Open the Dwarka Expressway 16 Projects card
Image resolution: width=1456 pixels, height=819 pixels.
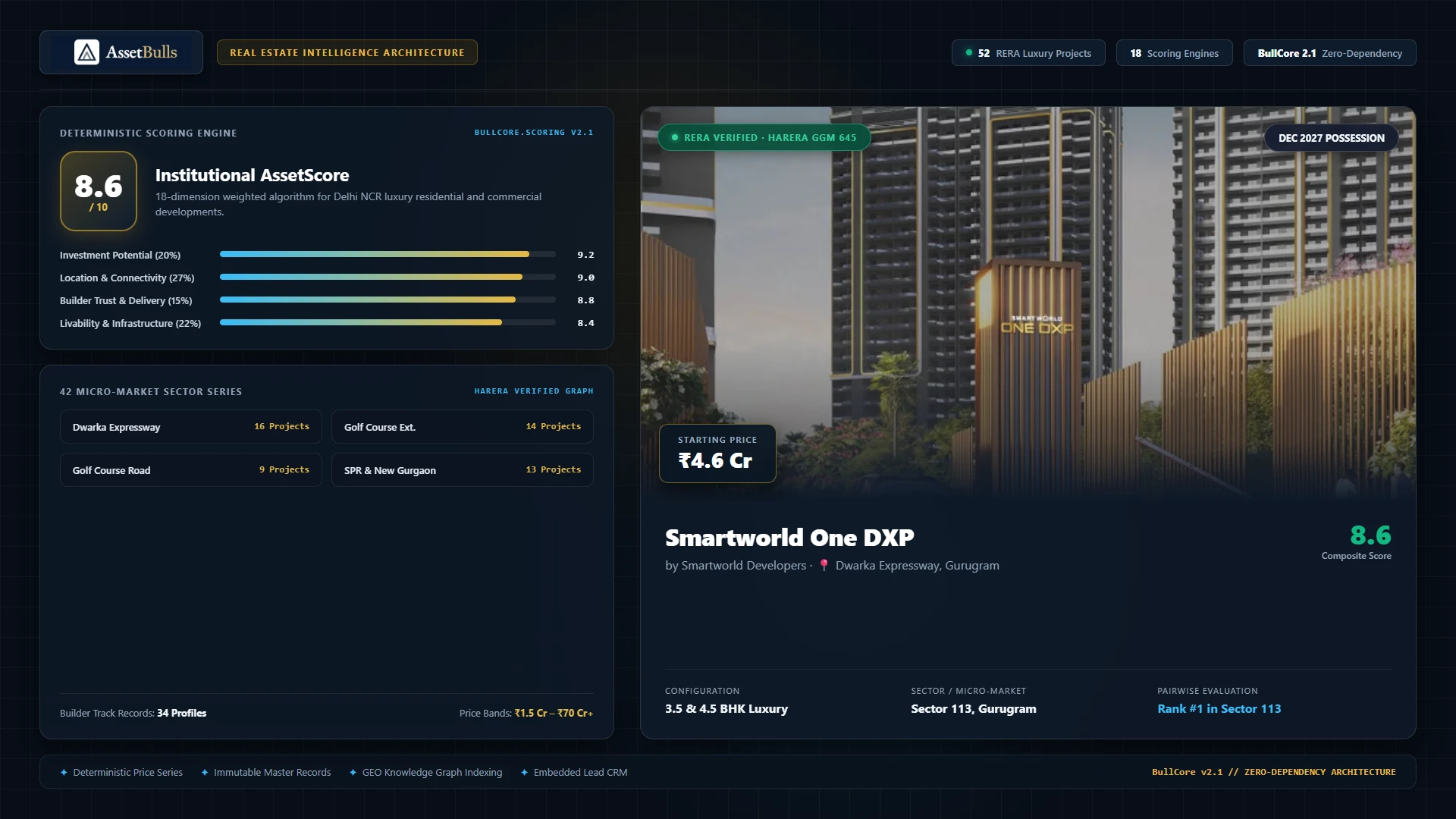coord(191,427)
